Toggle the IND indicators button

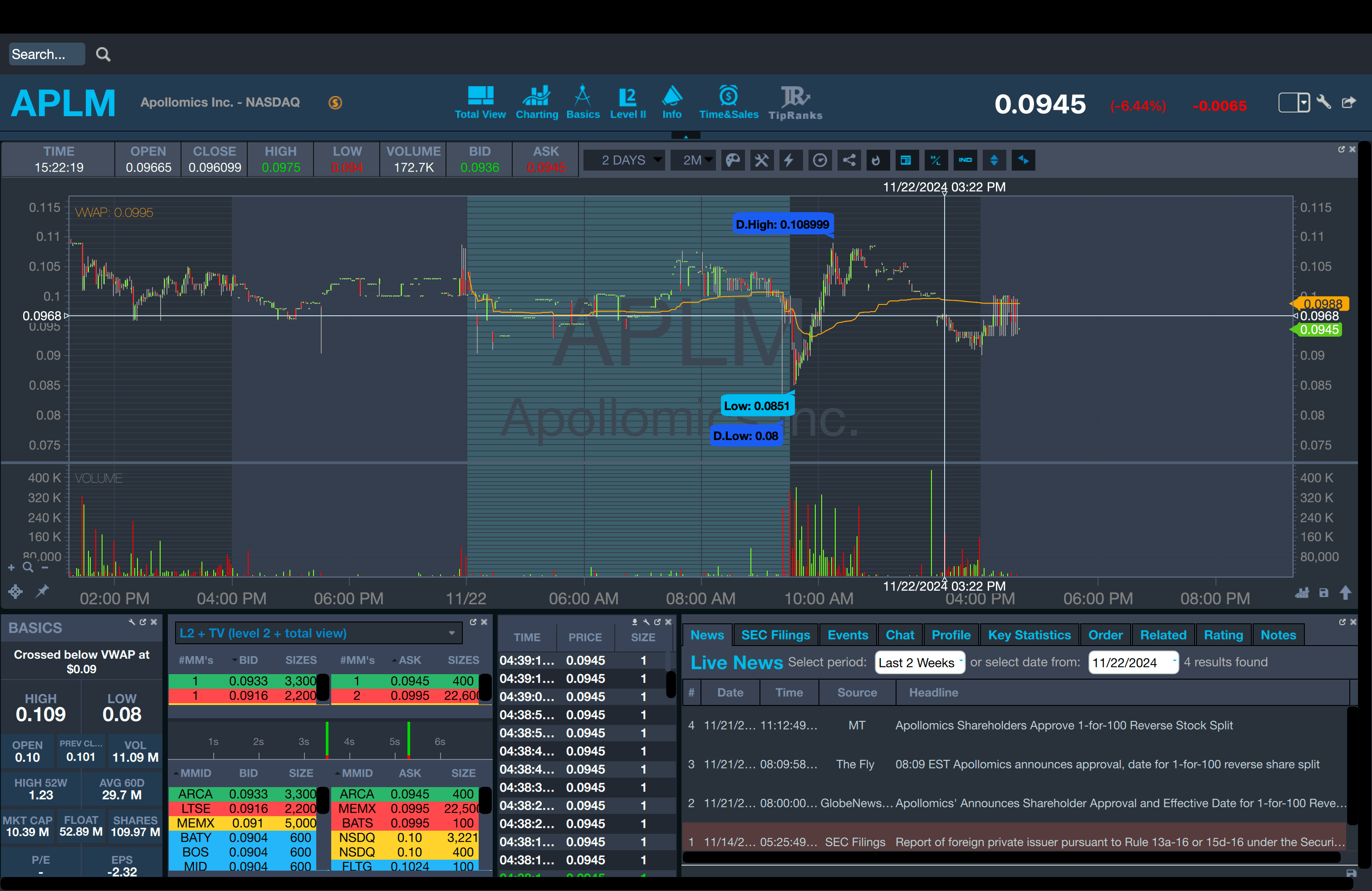point(965,160)
